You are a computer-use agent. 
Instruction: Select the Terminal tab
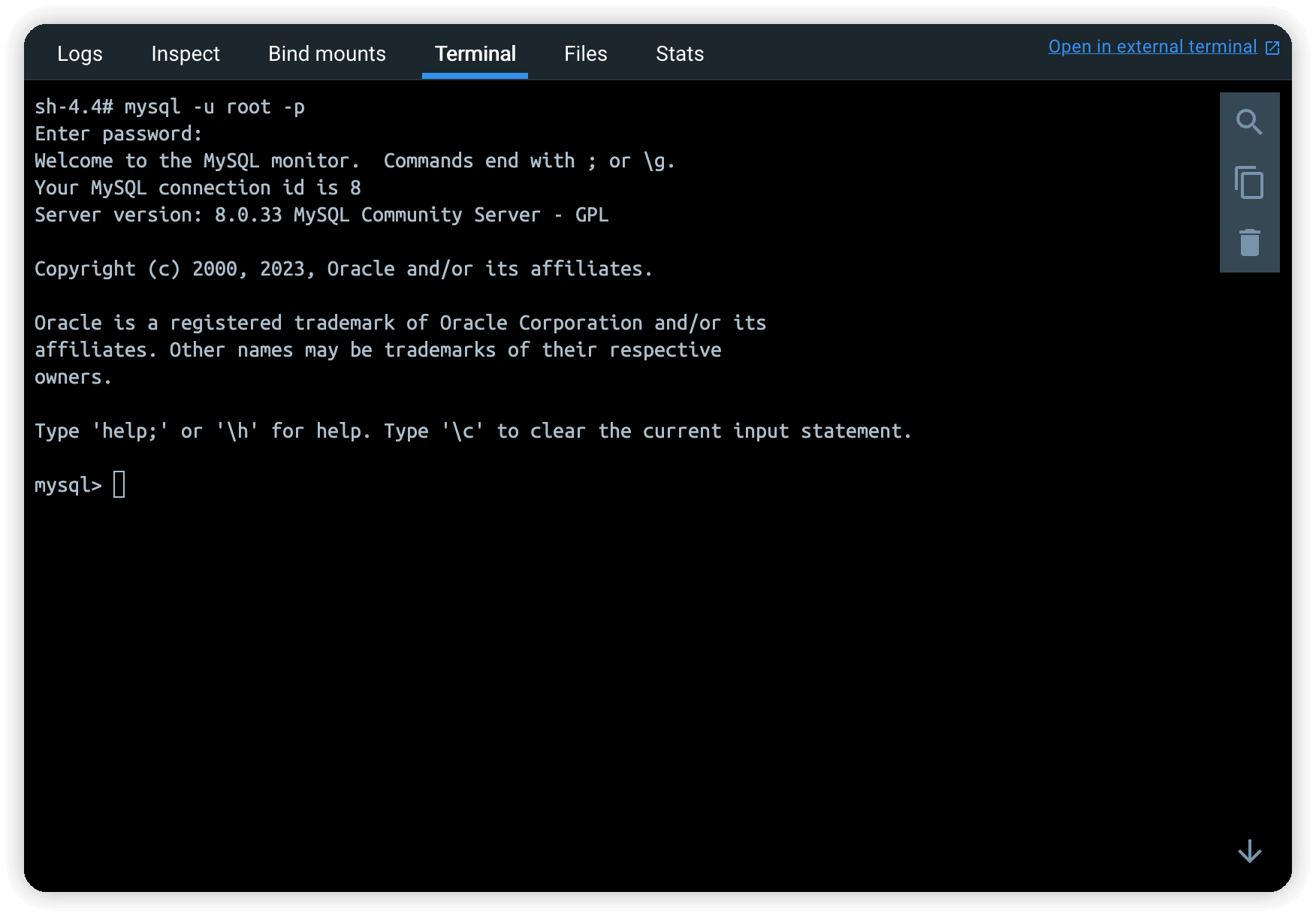pyautogui.click(x=475, y=54)
